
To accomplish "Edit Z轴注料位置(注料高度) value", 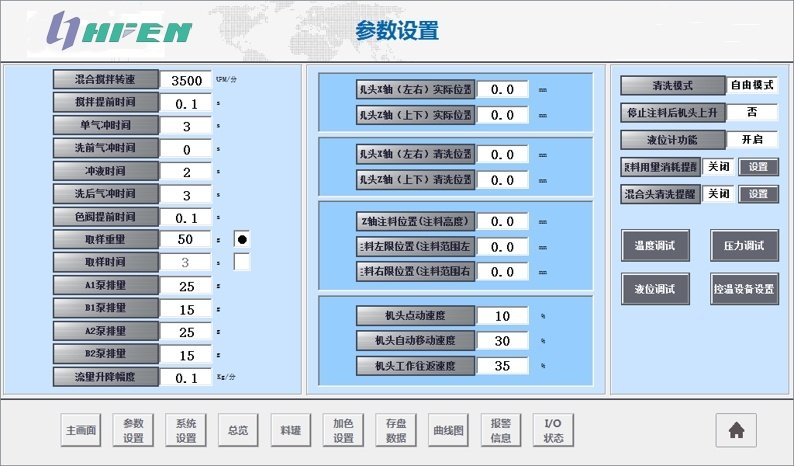I will (502, 222).
